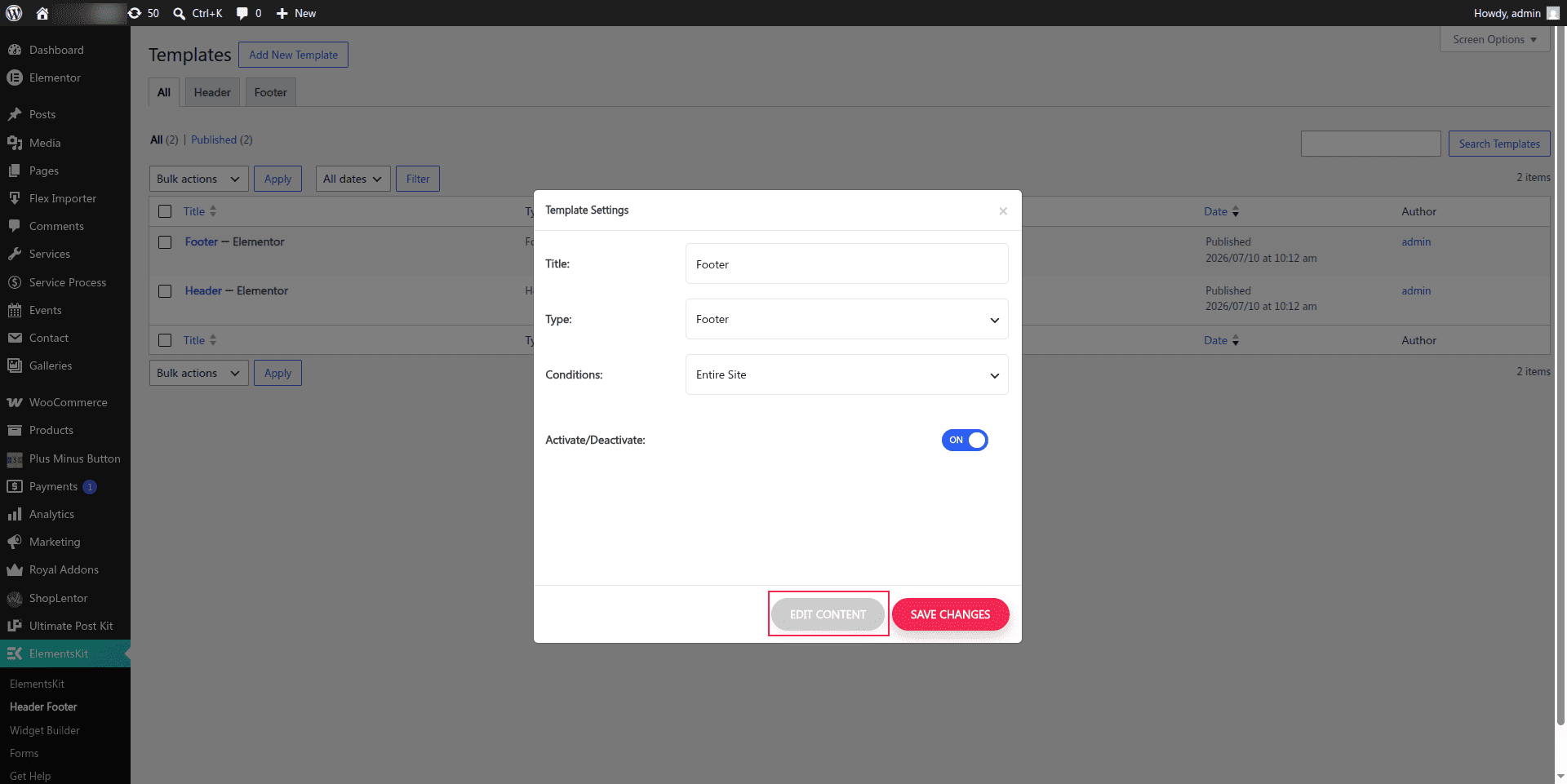Click the Title input field containing Footer

(846, 264)
